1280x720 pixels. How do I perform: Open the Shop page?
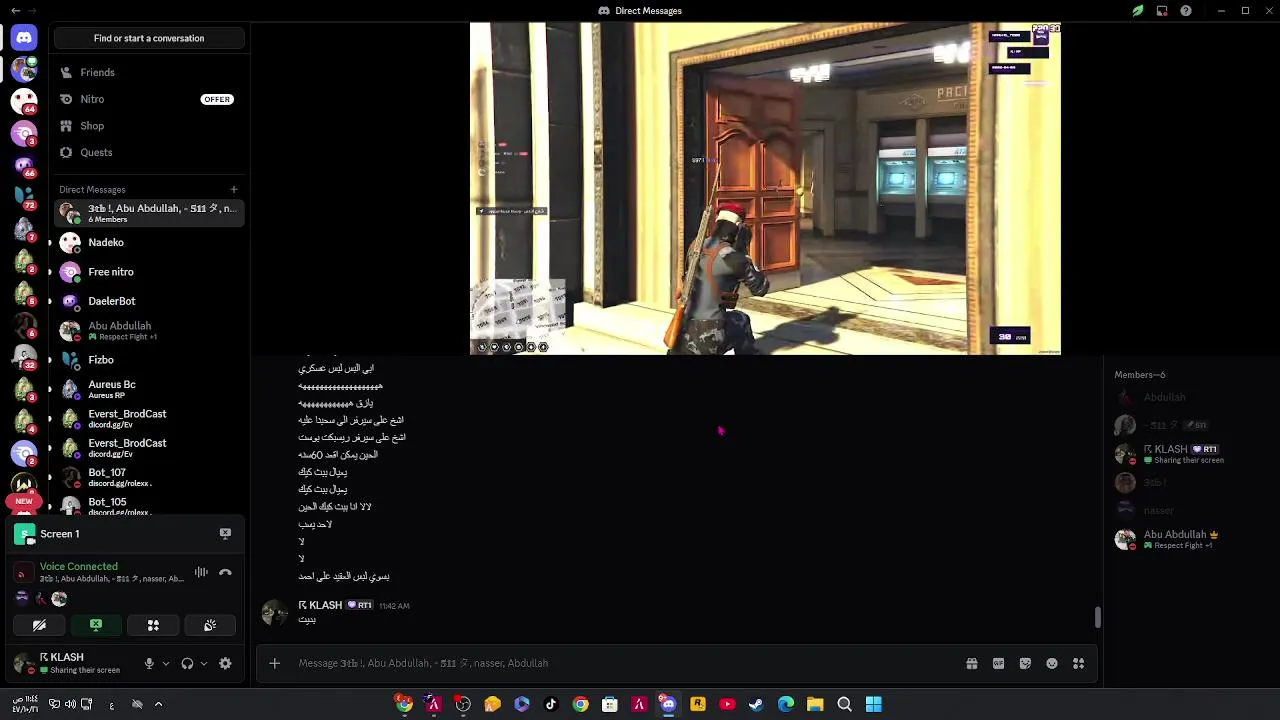[x=149, y=126]
